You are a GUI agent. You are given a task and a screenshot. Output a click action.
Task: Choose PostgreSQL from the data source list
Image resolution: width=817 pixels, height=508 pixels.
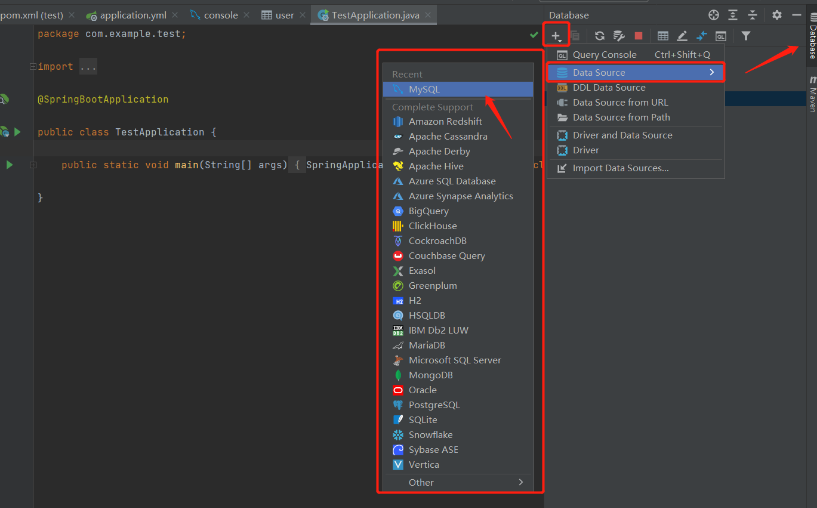pyautogui.click(x=434, y=405)
